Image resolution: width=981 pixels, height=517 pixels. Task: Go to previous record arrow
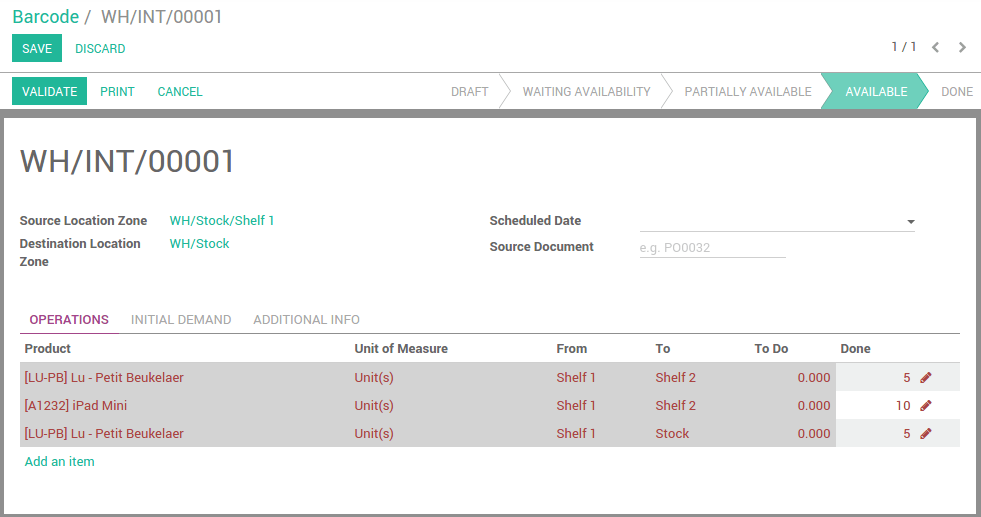pyautogui.click(x=936, y=47)
